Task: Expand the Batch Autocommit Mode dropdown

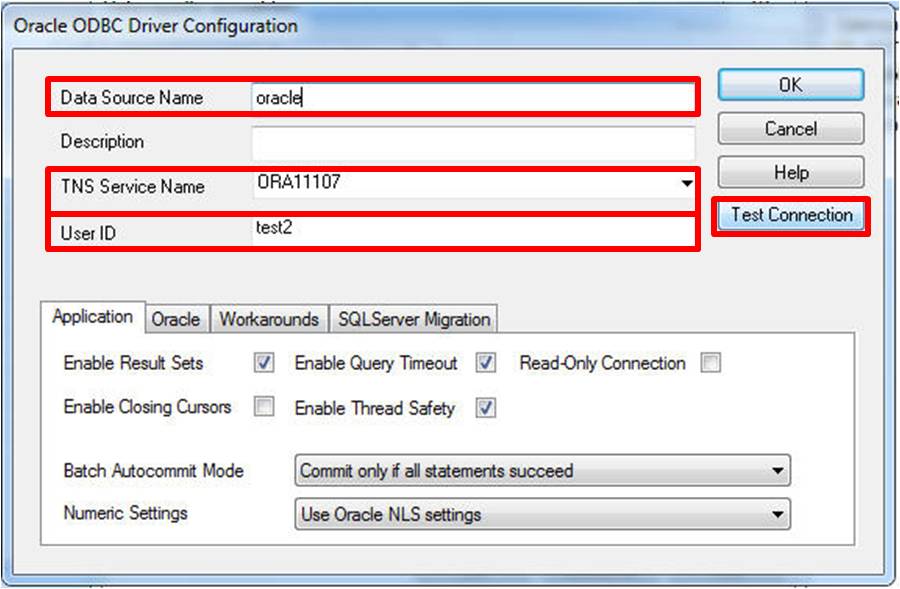Action: pos(778,470)
